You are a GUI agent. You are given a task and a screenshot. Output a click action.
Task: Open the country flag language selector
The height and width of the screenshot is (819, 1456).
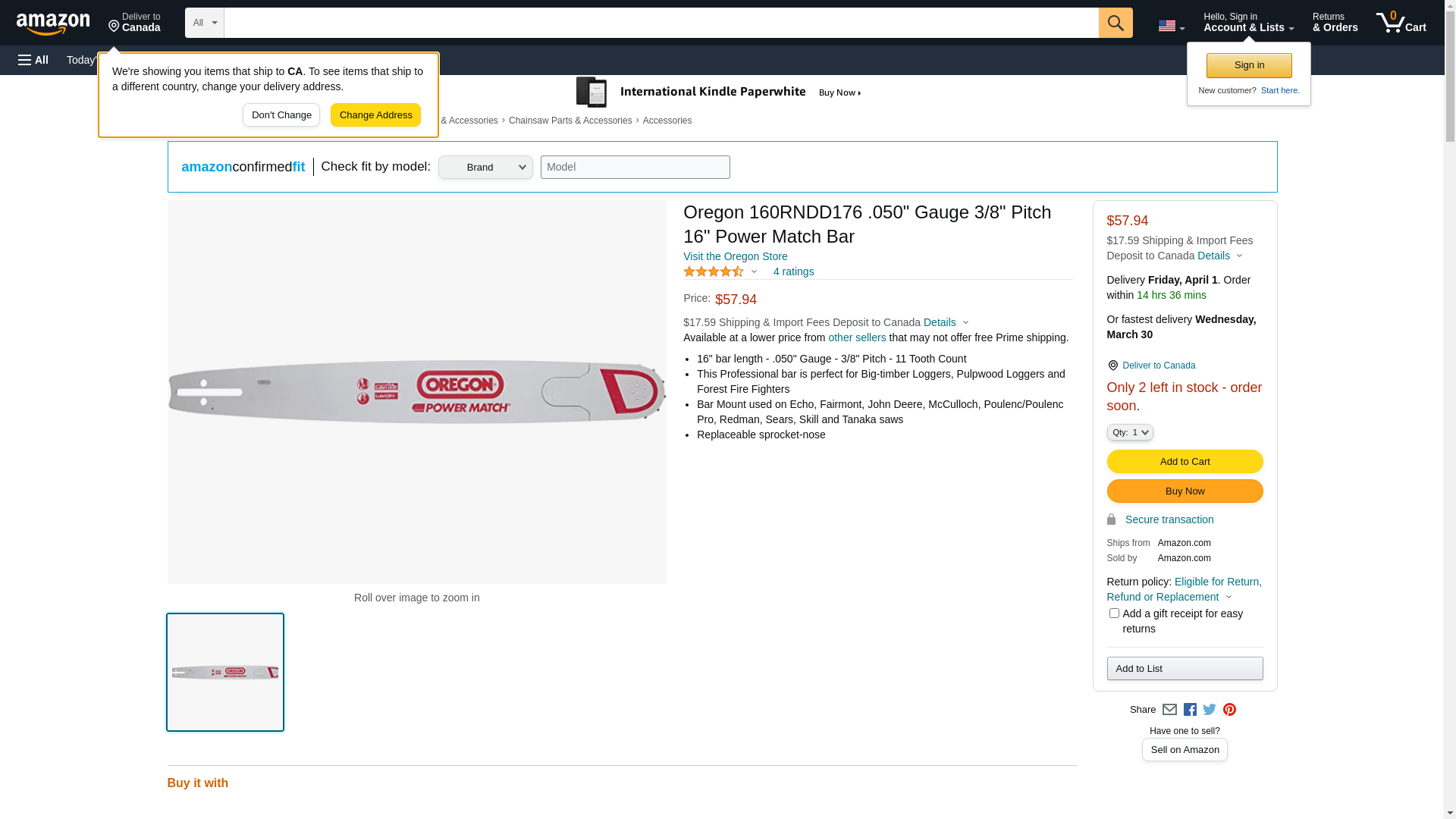[1171, 26]
